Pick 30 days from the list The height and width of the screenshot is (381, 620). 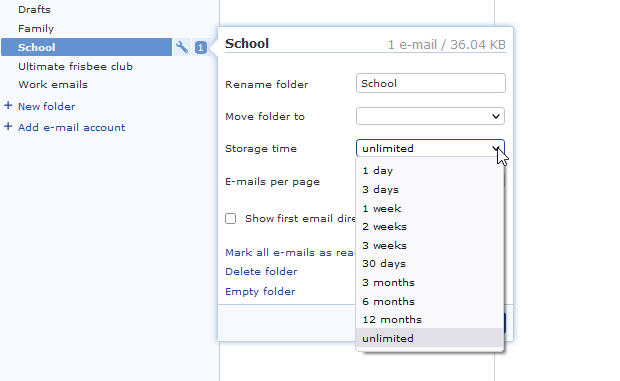[430, 264]
